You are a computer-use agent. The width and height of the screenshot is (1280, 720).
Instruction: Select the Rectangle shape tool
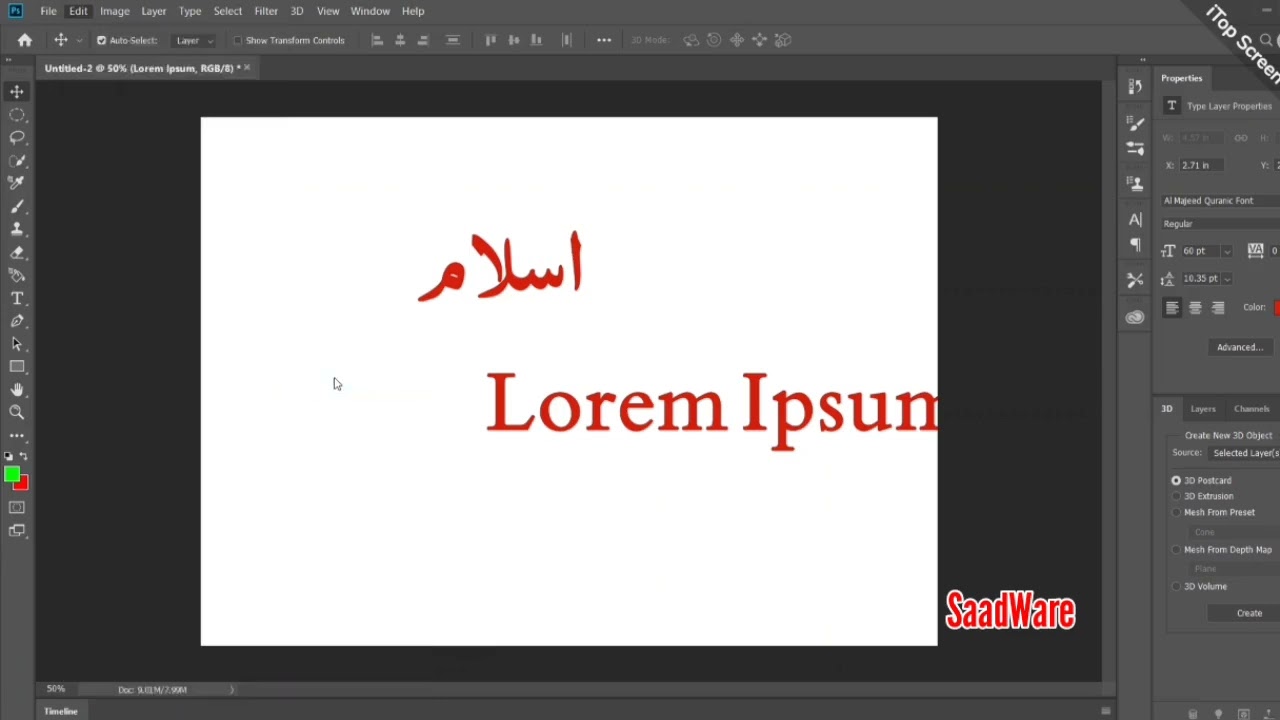click(x=17, y=367)
